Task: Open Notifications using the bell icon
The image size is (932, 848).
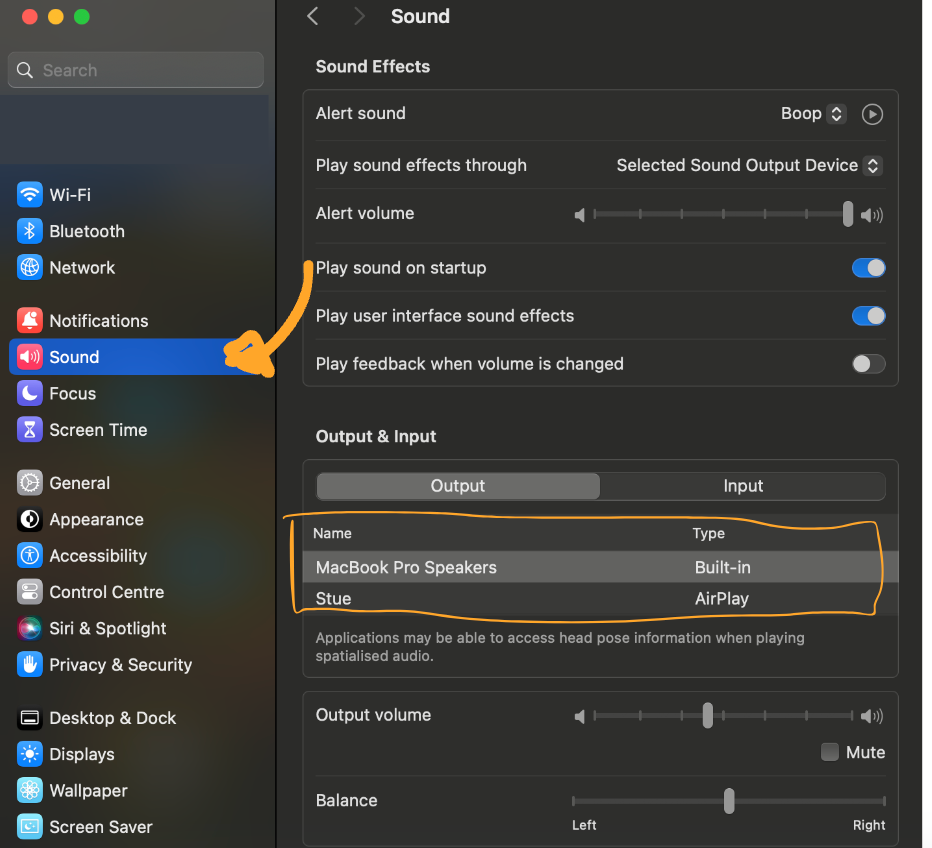Action: 30,321
